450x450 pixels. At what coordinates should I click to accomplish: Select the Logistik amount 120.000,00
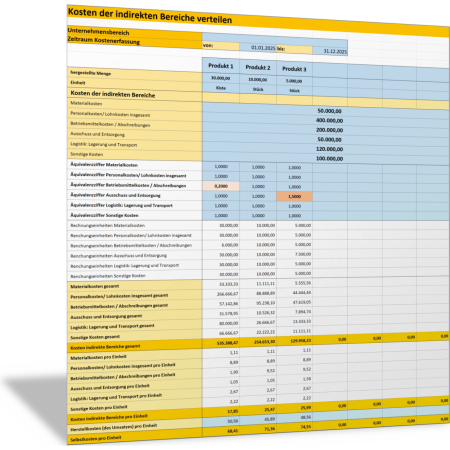(329, 149)
